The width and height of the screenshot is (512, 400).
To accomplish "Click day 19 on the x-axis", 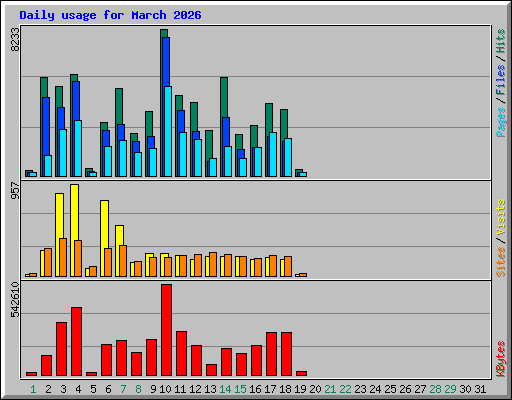I will click(300, 389).
